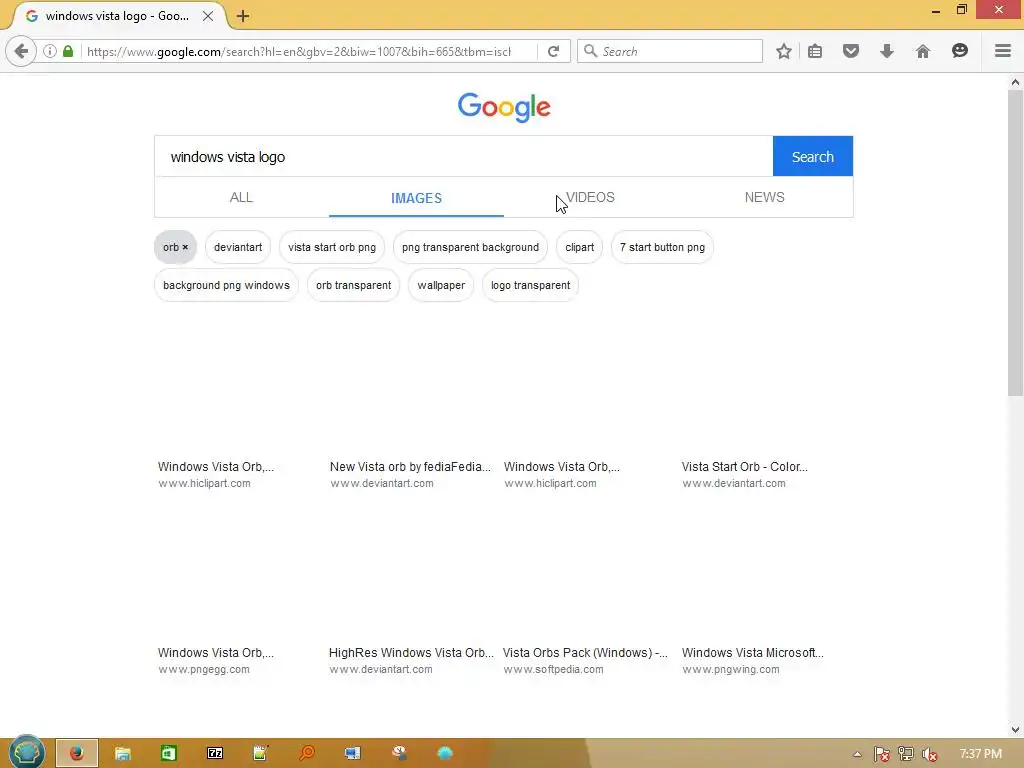This screenshot has width=1024, height=768.
Task: Click network status tray icon
Action: coord(906,754)
